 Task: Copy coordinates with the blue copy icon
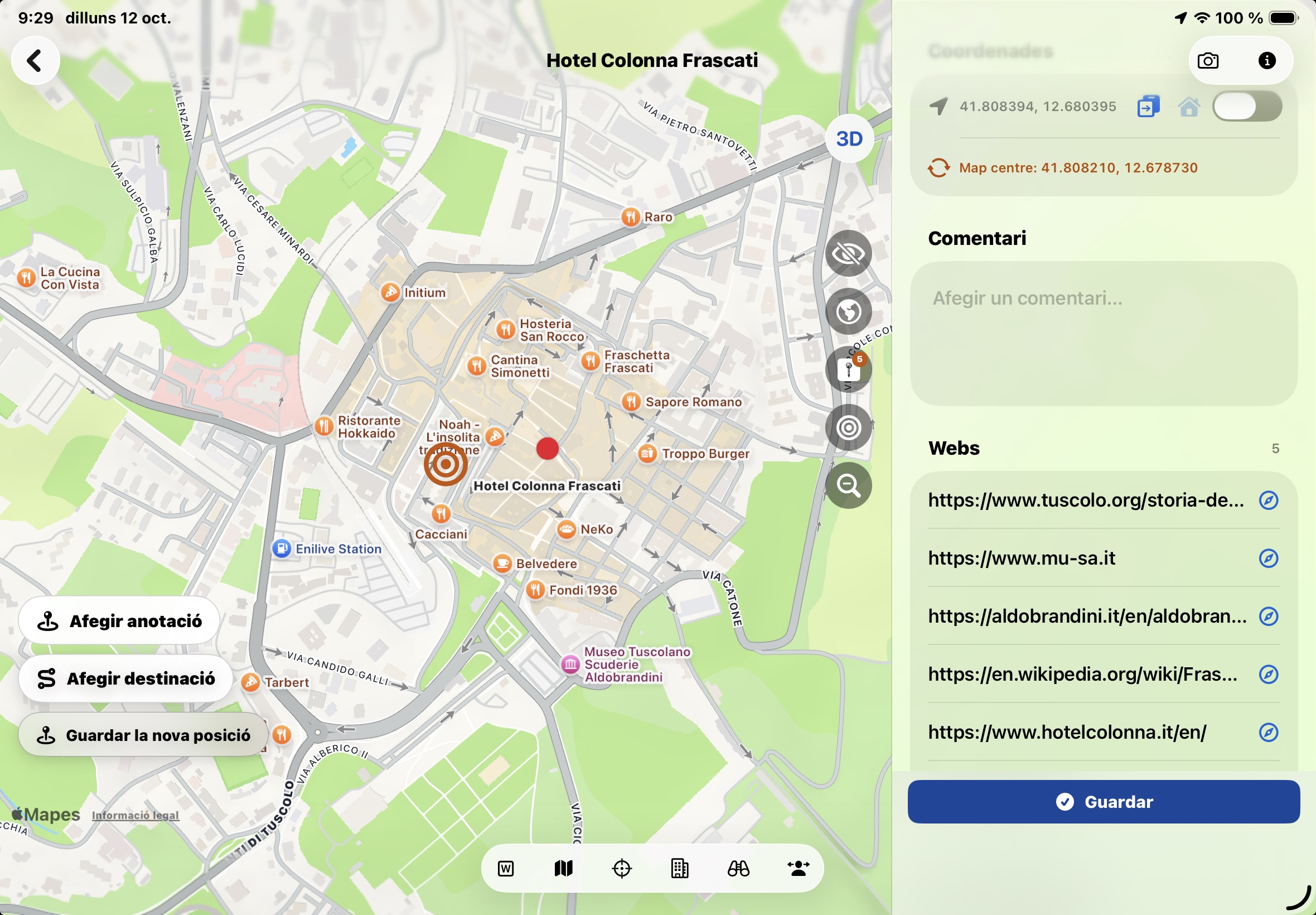(x=1148, y=106)
